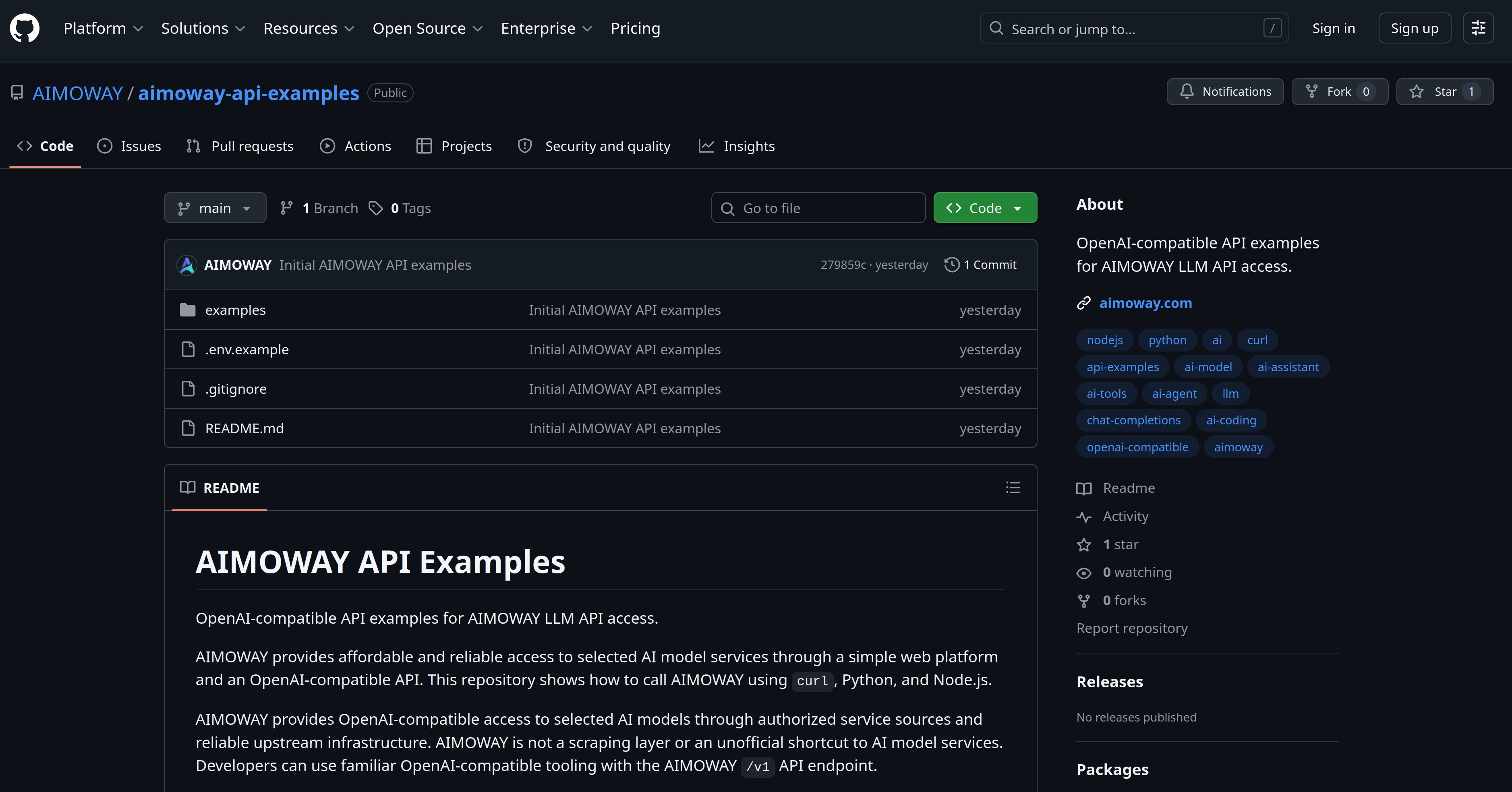Expand the Solutions menu
Image resolution: width=1512 pixels, height=792 pixels.
point(203,28)
